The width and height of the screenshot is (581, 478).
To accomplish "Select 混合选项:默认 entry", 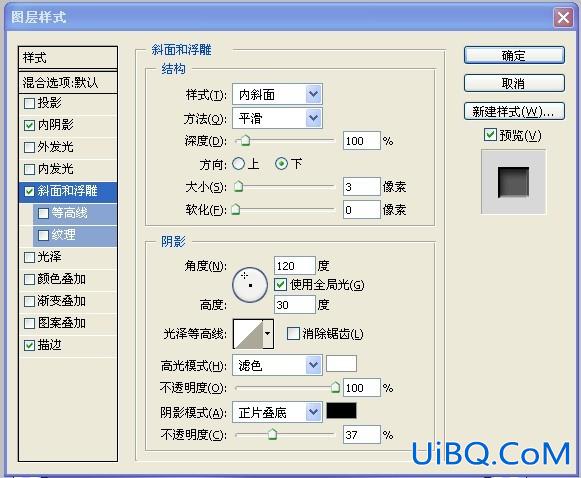I will pyautogui.click(x=68, y=82).
